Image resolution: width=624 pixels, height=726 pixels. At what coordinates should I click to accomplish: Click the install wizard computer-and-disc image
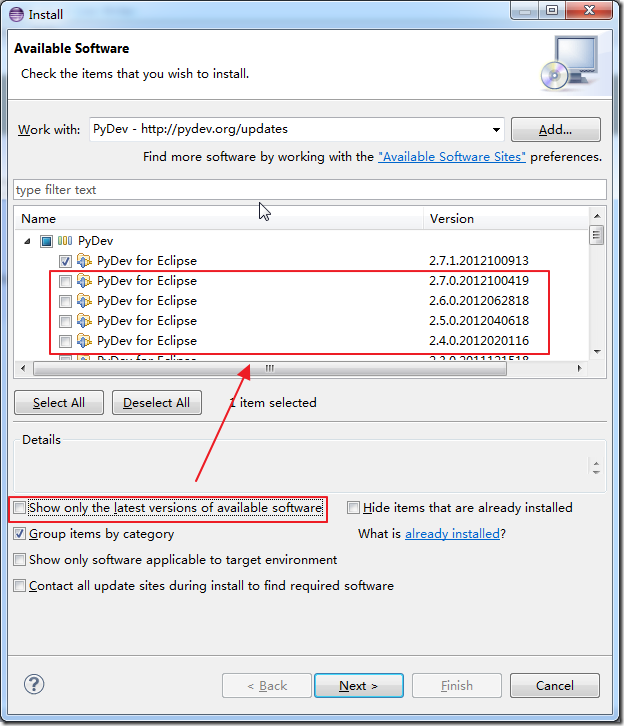coord(570,63)
